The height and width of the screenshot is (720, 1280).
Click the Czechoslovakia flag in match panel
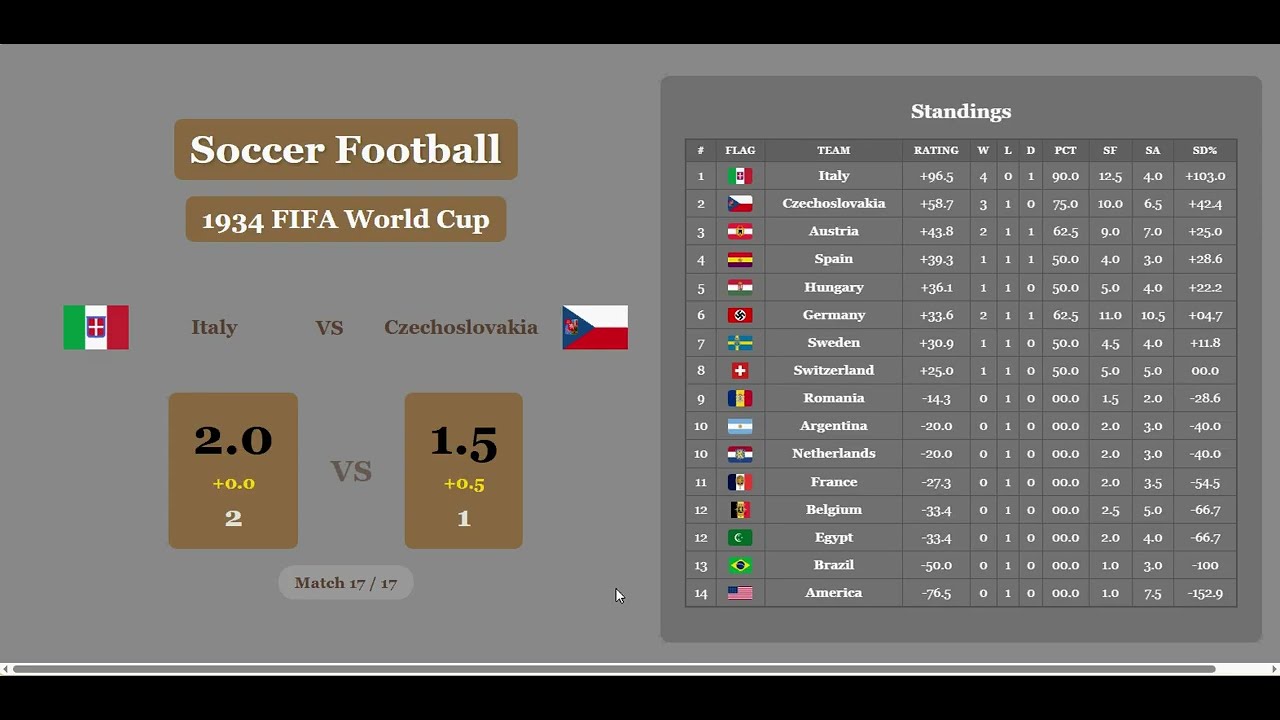[595, 327]
